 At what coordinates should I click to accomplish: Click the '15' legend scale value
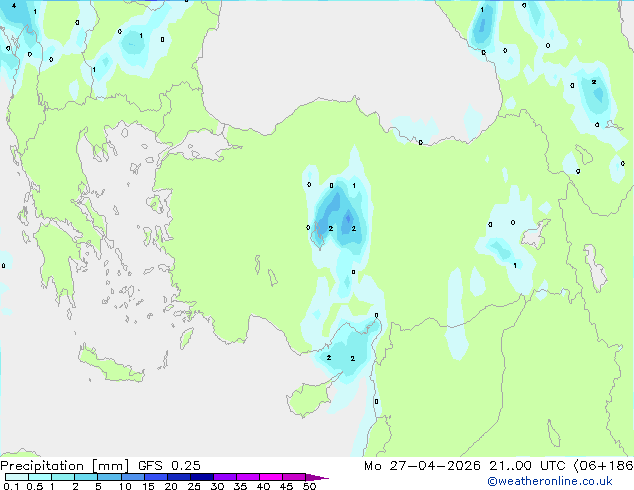point(148,486)
